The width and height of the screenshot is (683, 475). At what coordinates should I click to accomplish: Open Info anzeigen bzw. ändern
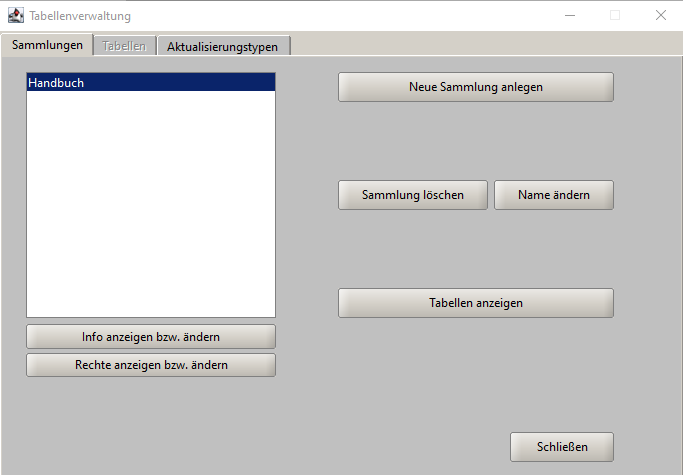tap(150, 337)
